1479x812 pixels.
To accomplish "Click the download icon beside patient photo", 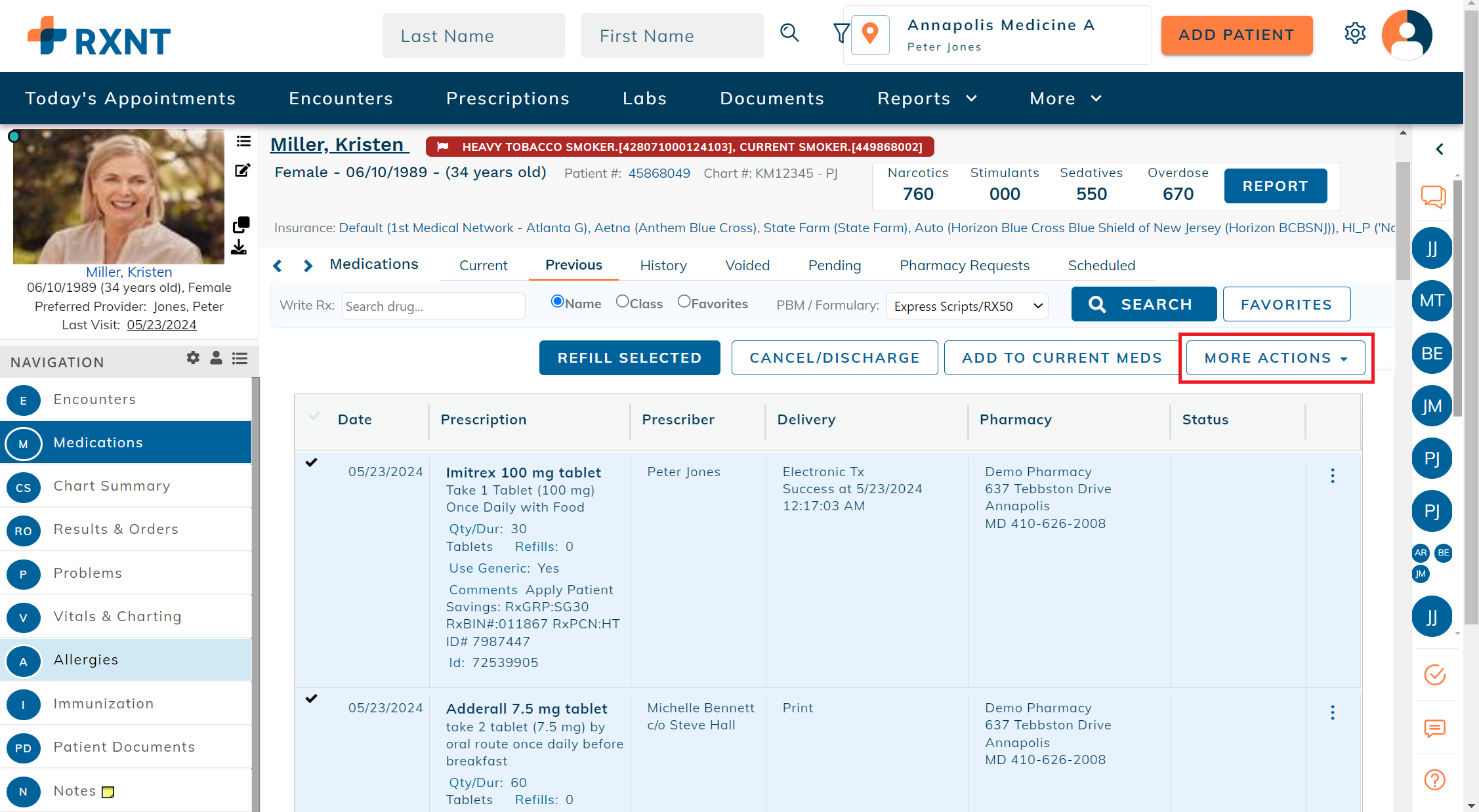I will [x=239, y=247].
